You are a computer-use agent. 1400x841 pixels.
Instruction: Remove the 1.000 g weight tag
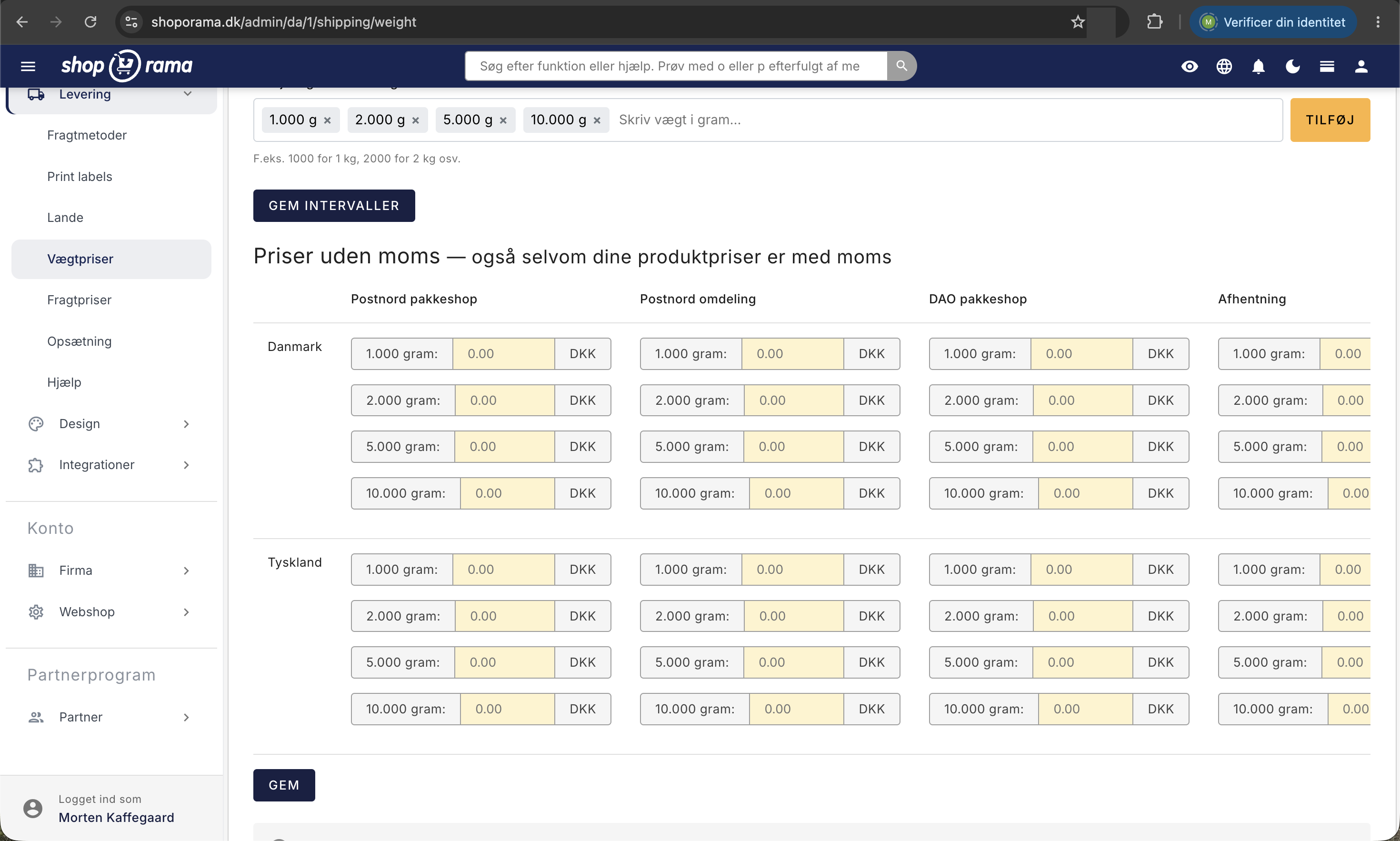pyautogui.click(x=328, y=120)
